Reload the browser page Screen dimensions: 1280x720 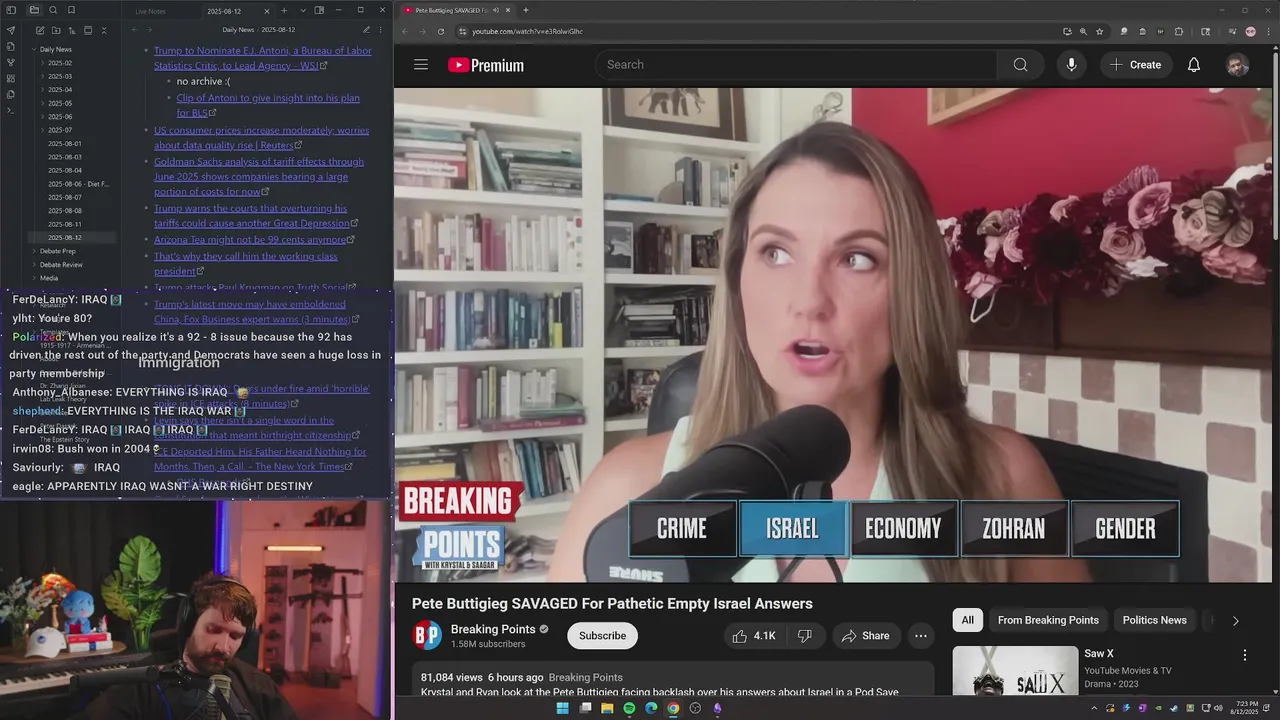441,31
